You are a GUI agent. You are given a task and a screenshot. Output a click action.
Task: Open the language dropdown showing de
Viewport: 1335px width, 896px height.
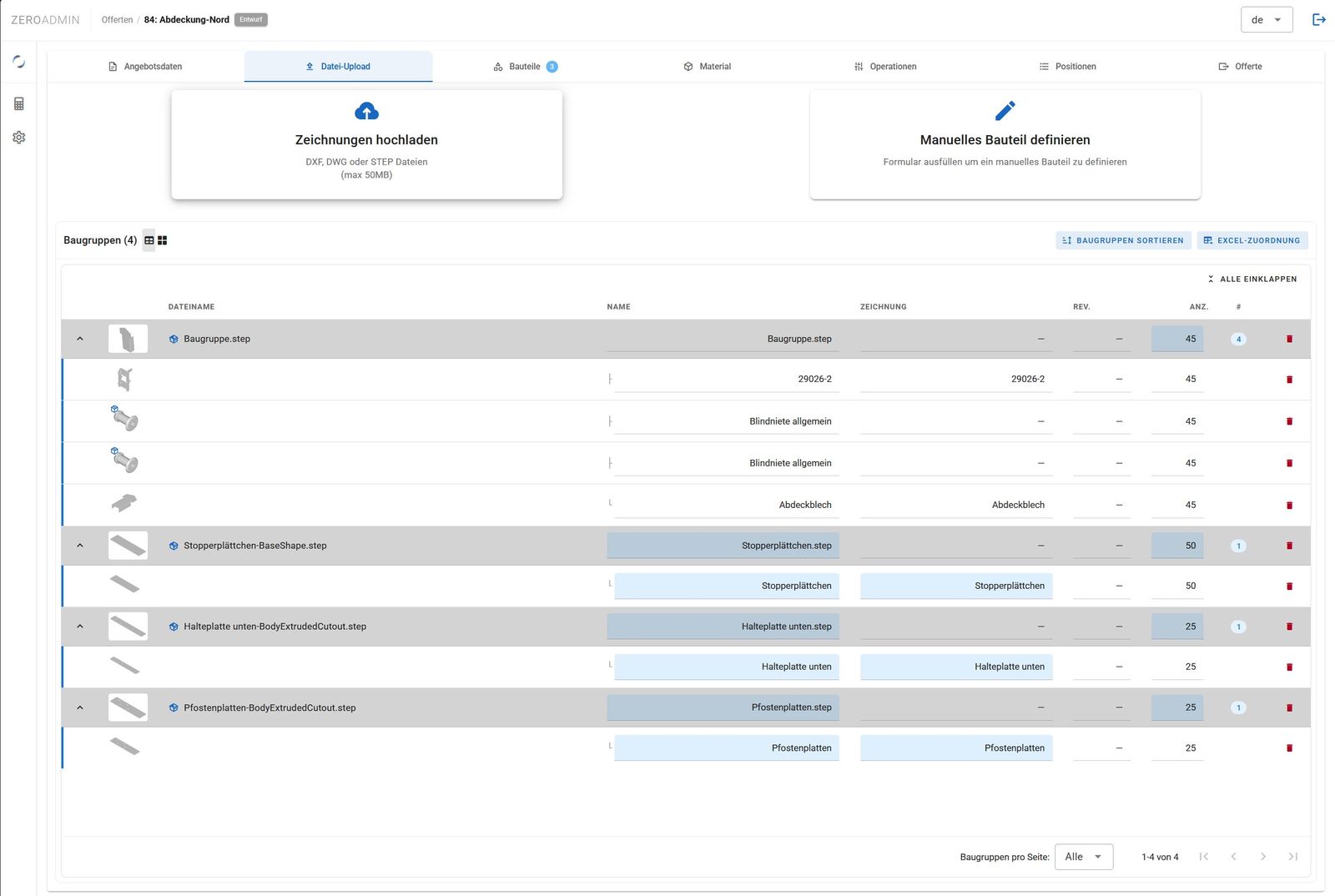tap(1267, 19)
